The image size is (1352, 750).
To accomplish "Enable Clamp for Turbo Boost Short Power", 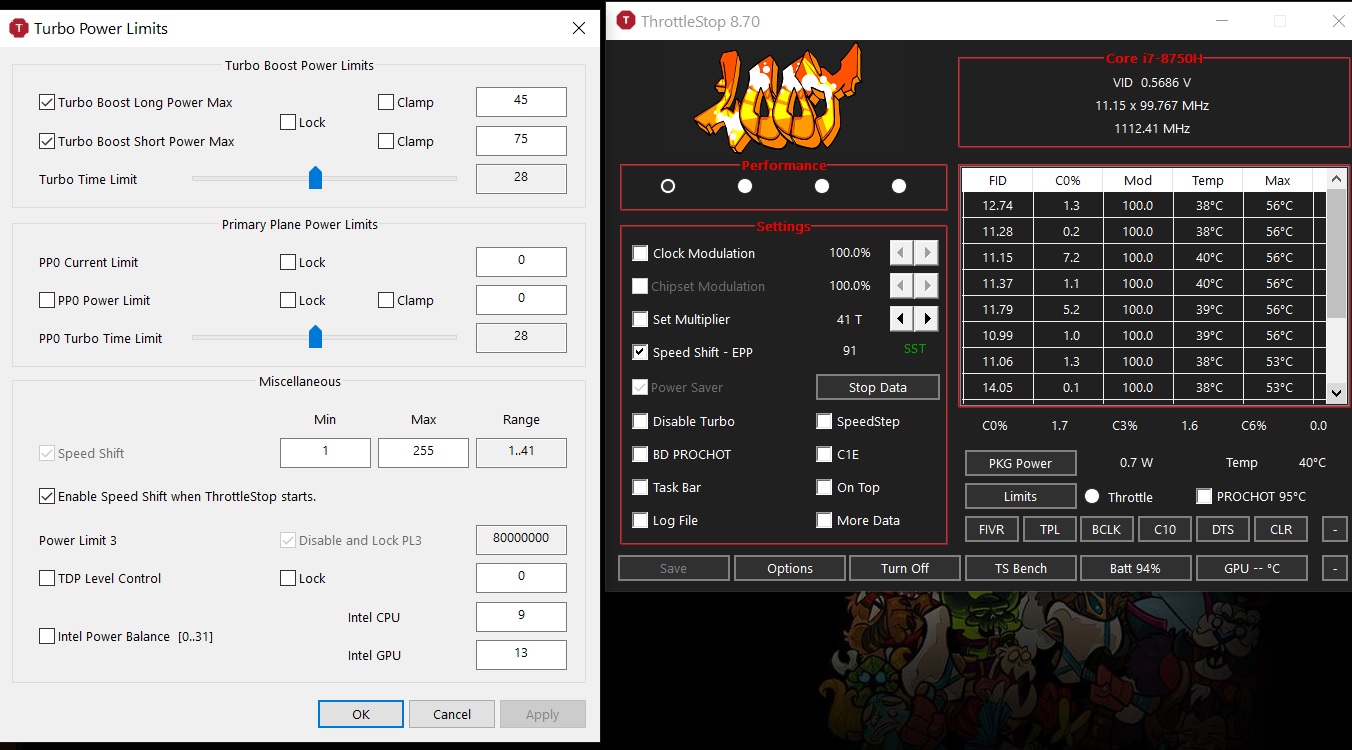I will 386,141.
